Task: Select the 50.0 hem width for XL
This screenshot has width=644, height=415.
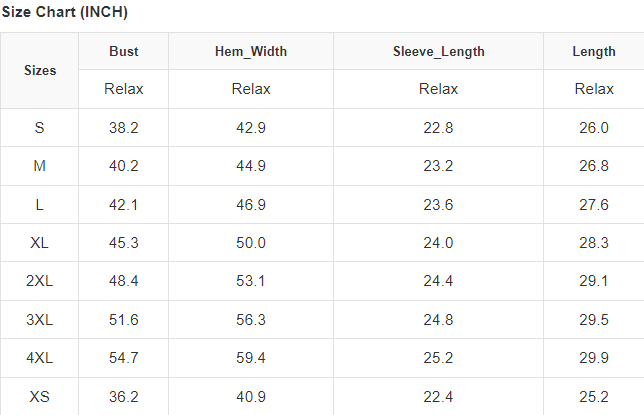Action: 251,243
